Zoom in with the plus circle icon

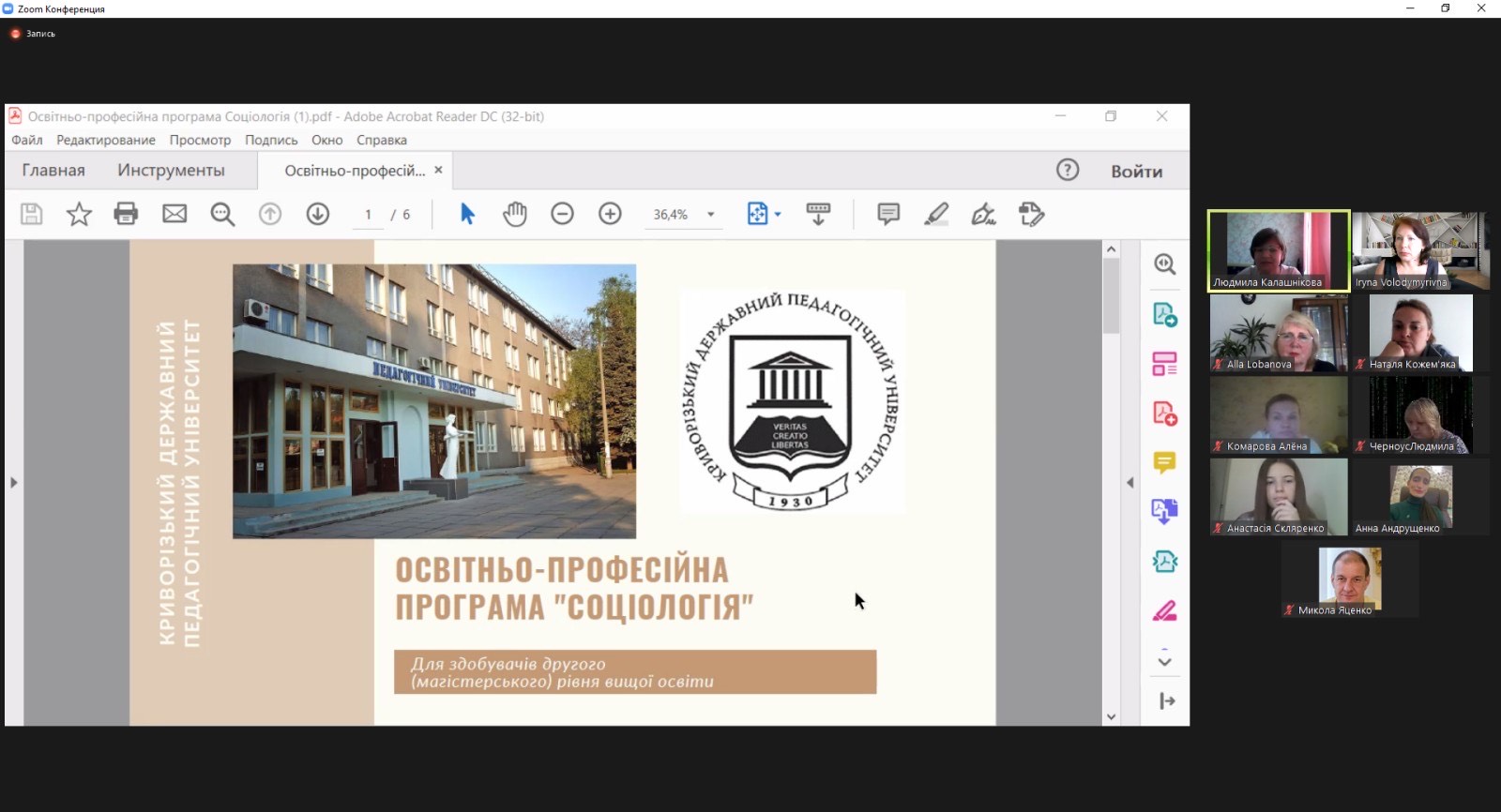click(610, 214)
